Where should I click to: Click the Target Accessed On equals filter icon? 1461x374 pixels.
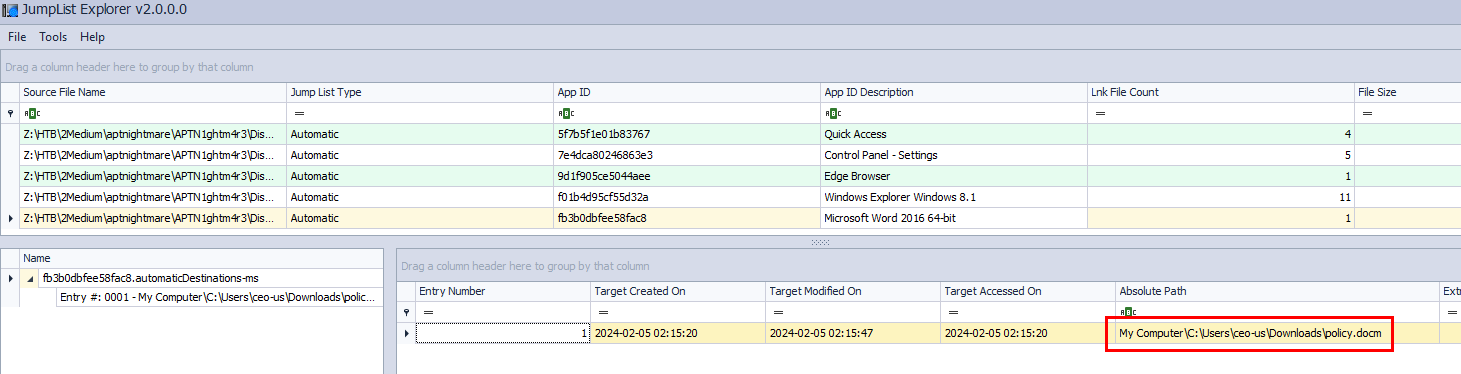(952, 313)
